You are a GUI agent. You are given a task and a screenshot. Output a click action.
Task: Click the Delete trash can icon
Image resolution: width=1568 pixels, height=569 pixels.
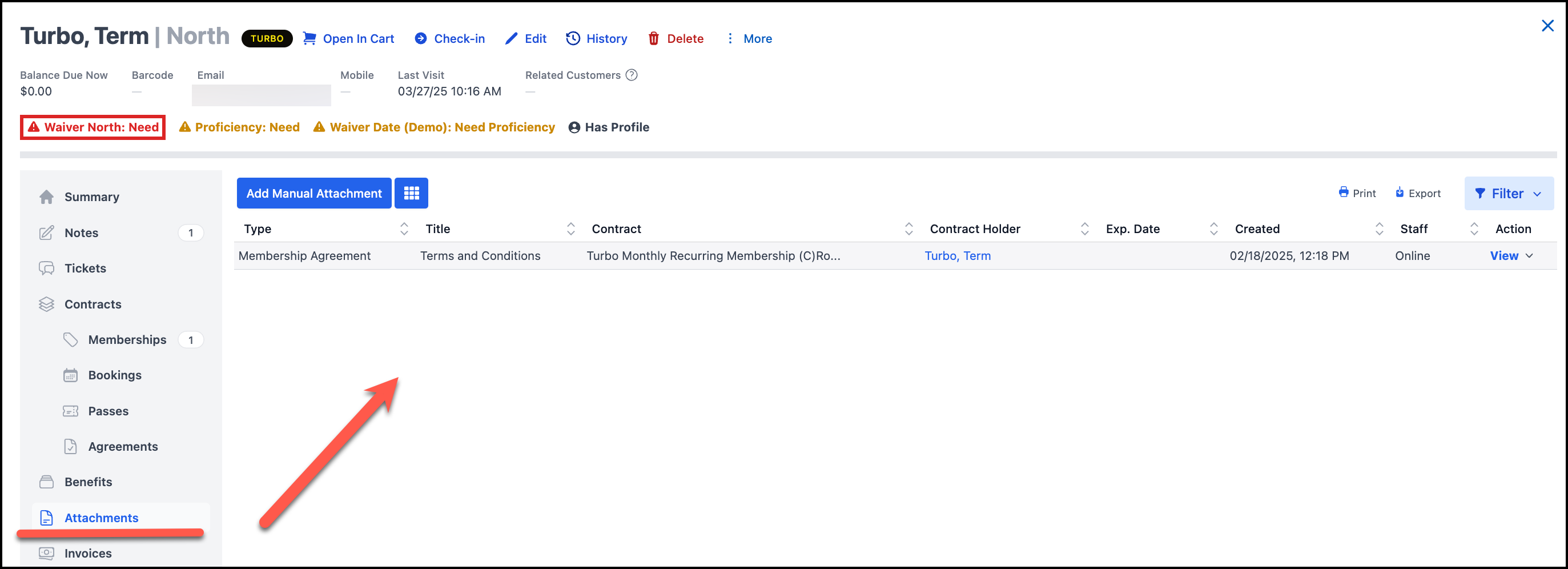(654, 38)
